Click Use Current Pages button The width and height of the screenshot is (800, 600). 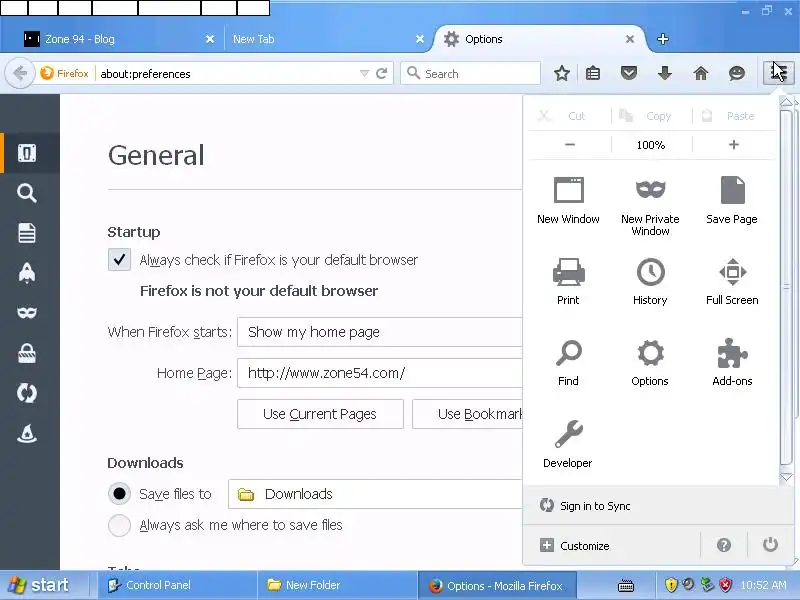[x=320, y=414]
